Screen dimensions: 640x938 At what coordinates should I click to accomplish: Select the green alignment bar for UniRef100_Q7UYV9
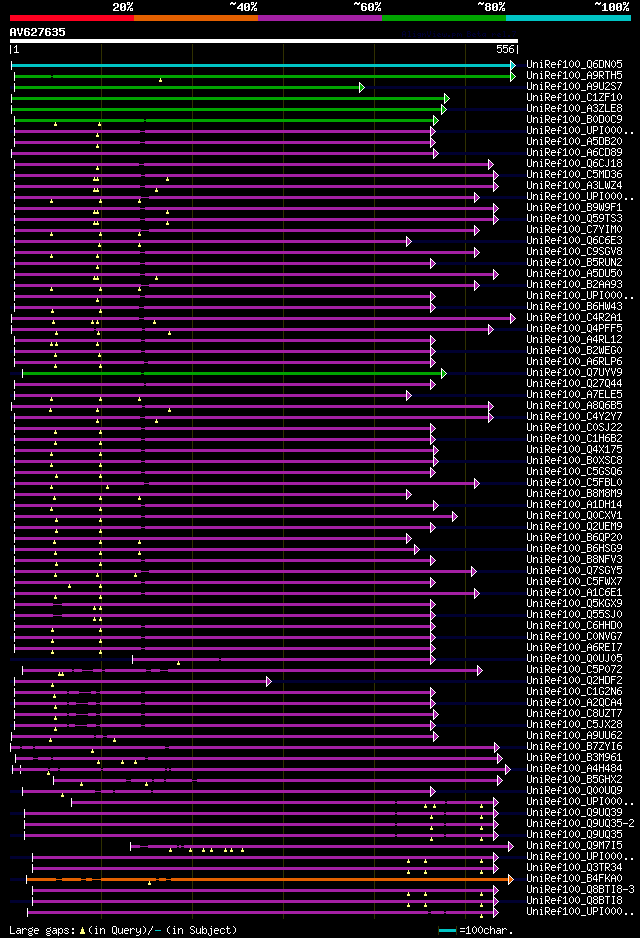coord(234,373)
